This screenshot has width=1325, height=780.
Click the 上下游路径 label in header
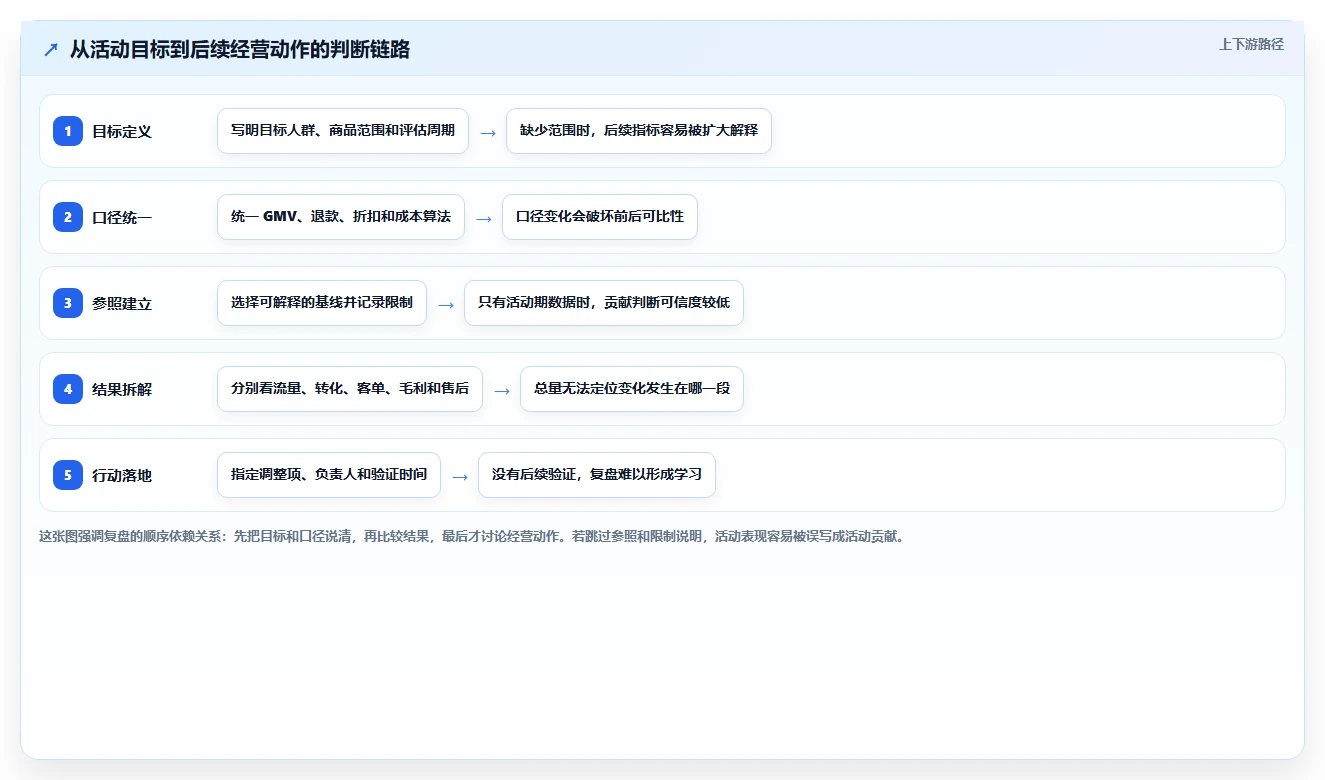click(x=1251, y=44)
